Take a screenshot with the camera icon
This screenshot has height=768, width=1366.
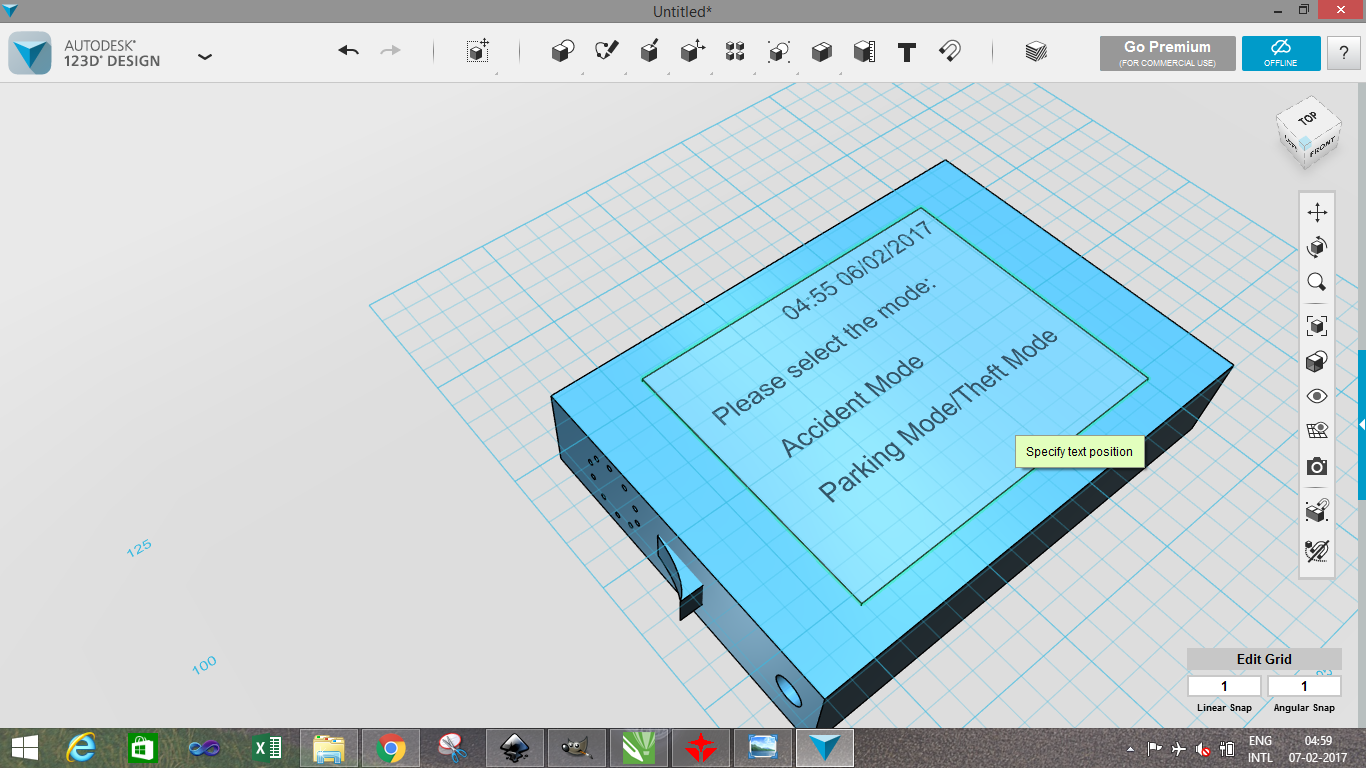(x=1317, y=467)
